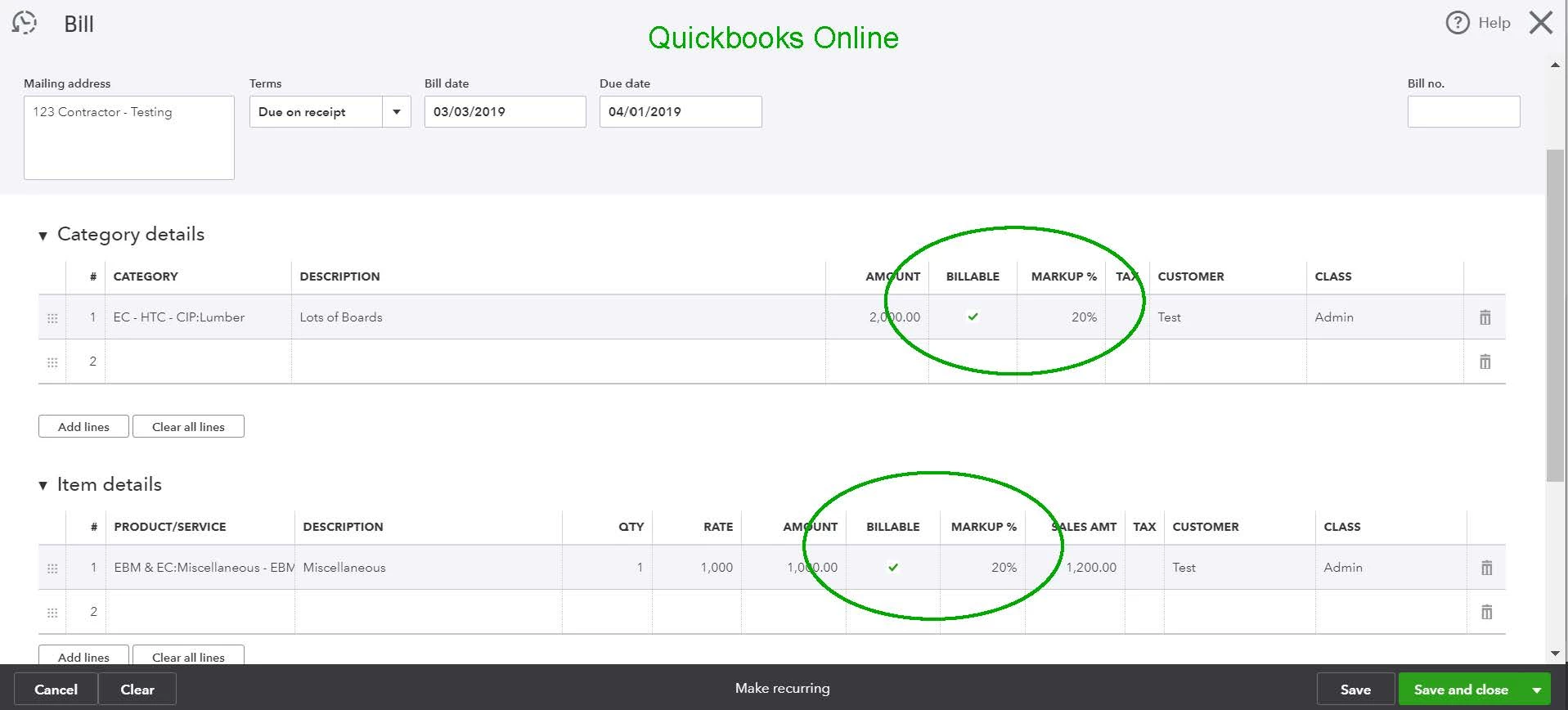This screenshot has height=710, width=1568.
Task: Delete category line 1 Lumber row
Action: point(1485,317)
